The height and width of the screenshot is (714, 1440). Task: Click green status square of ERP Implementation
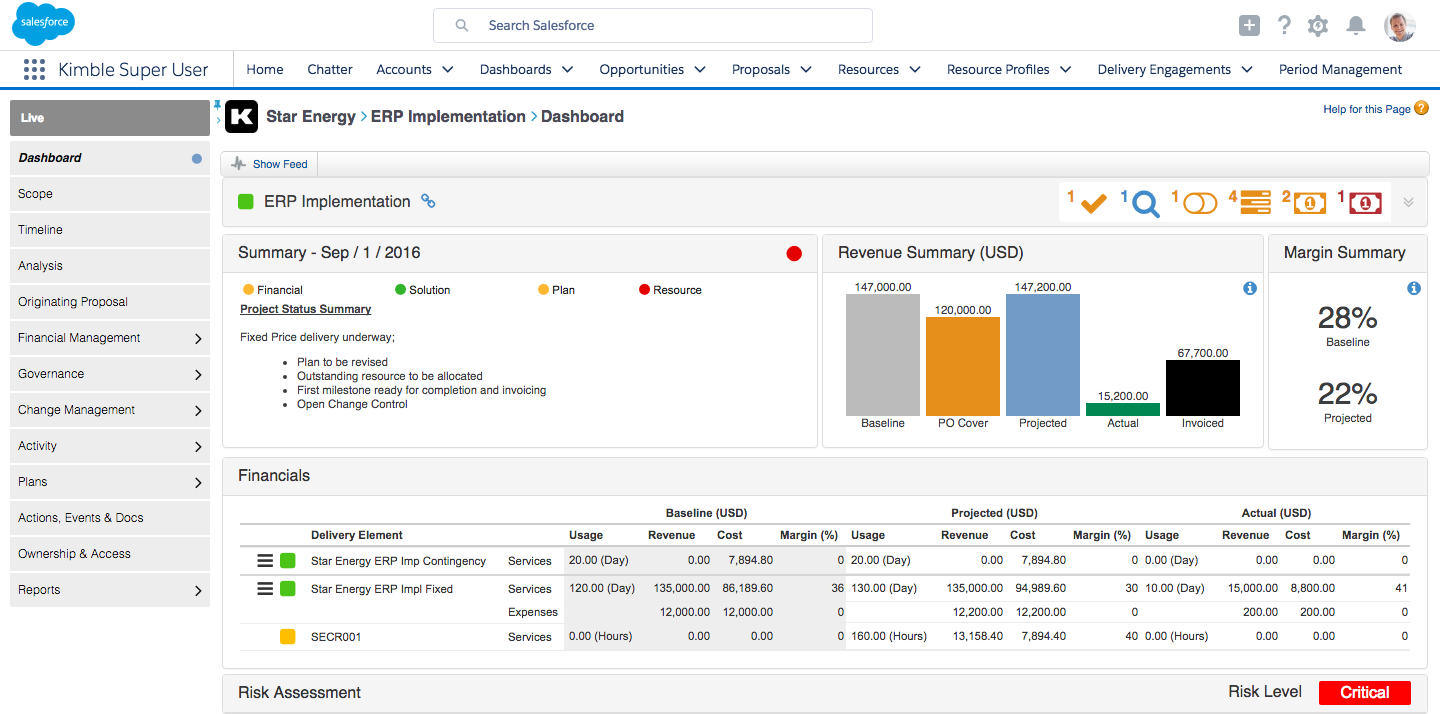[246, 202]
